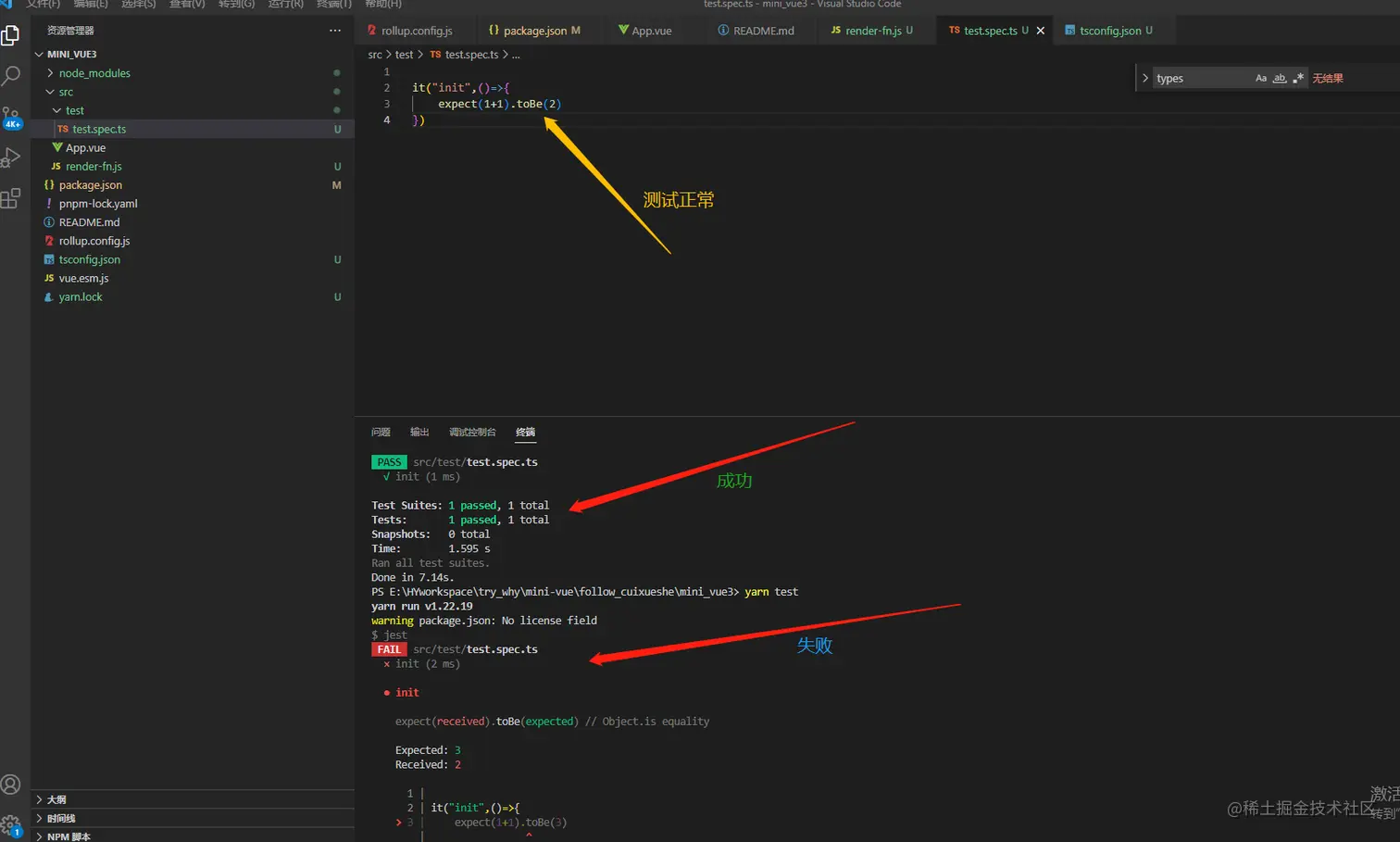Open the Source Control view icon

coord(11,117)
